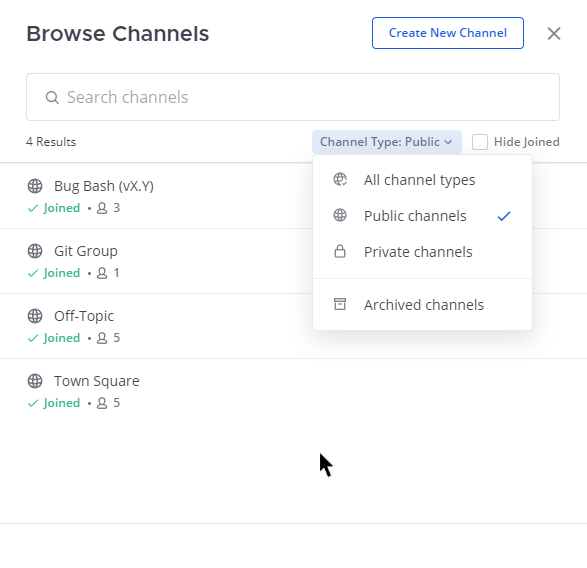The image size is (587, 568).
Task: Close the Browse Channels dialog
Action: point(554,33)
